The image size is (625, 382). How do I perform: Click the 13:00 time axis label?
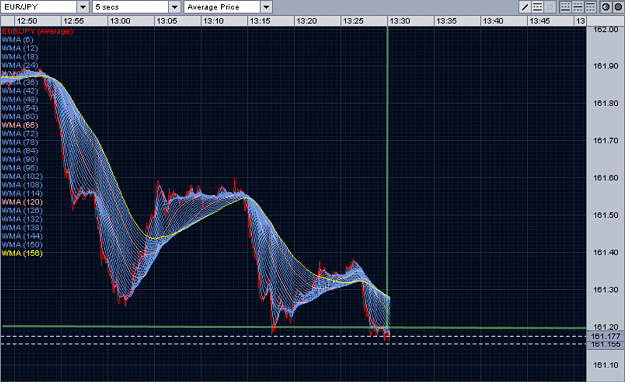pos(120,21)
